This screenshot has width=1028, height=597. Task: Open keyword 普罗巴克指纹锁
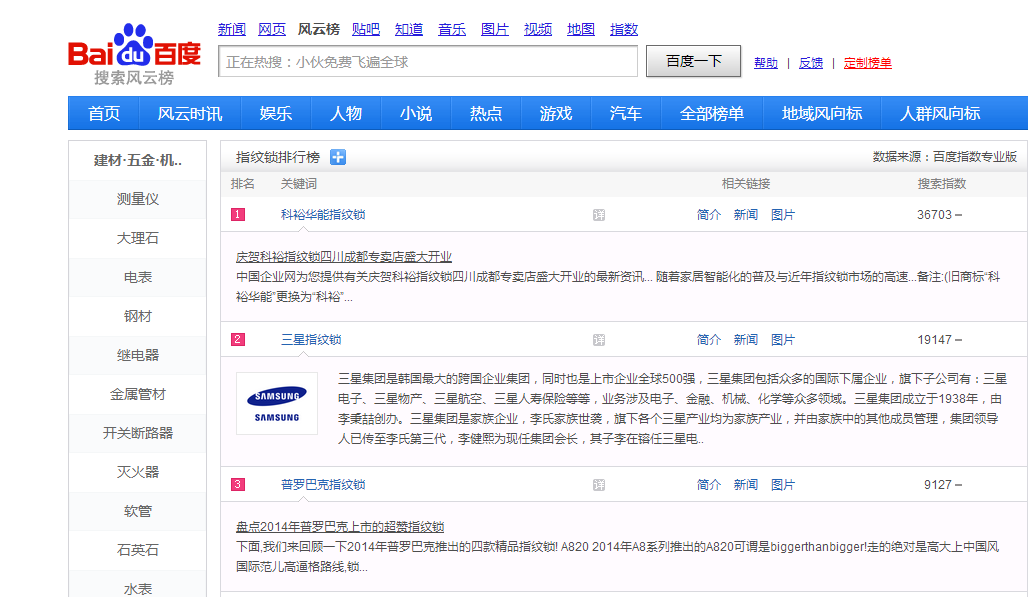[323, 485]
